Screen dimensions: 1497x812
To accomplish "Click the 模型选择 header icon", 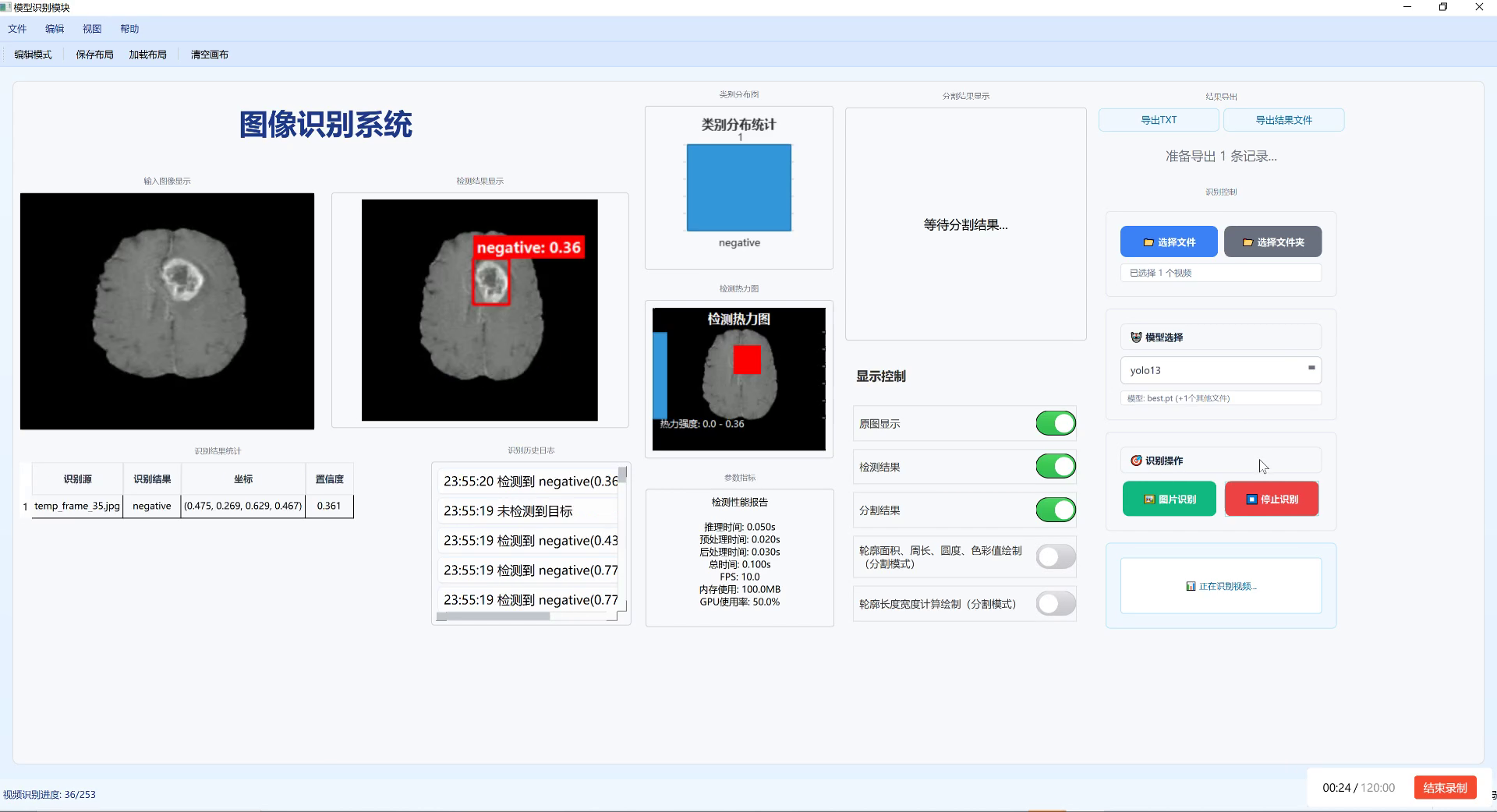I will (1136, 337).
